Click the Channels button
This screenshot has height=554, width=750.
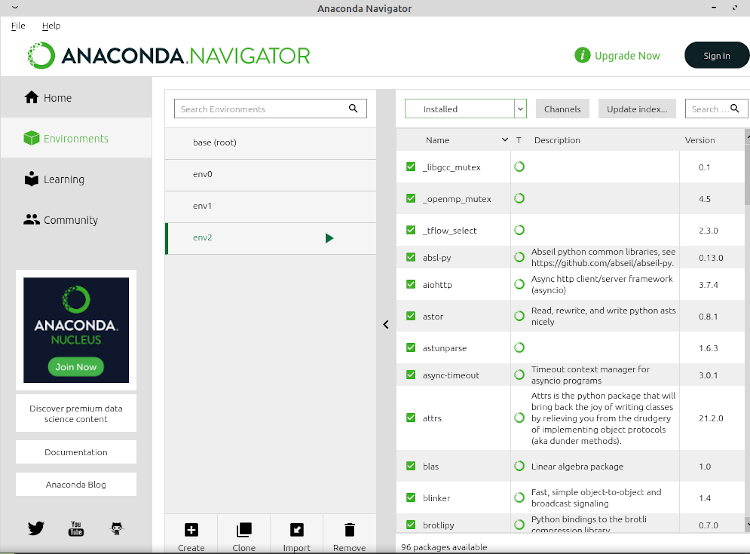(562, 109)
